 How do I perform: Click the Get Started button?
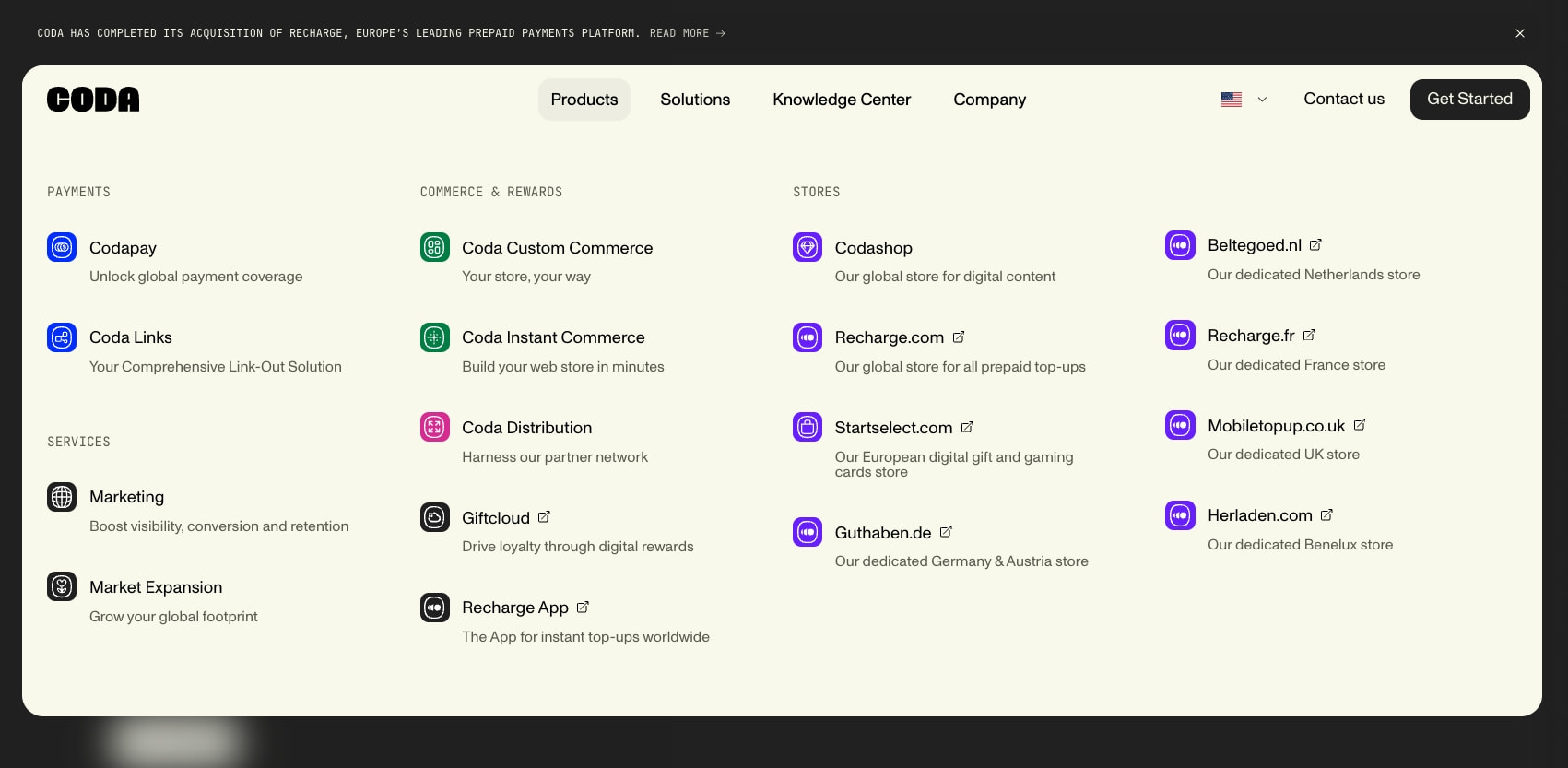(x=1469, y=99)
